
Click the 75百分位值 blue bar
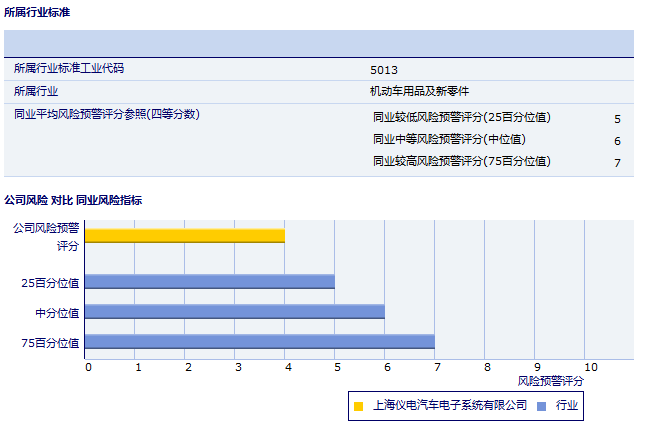tap(260, 342)
